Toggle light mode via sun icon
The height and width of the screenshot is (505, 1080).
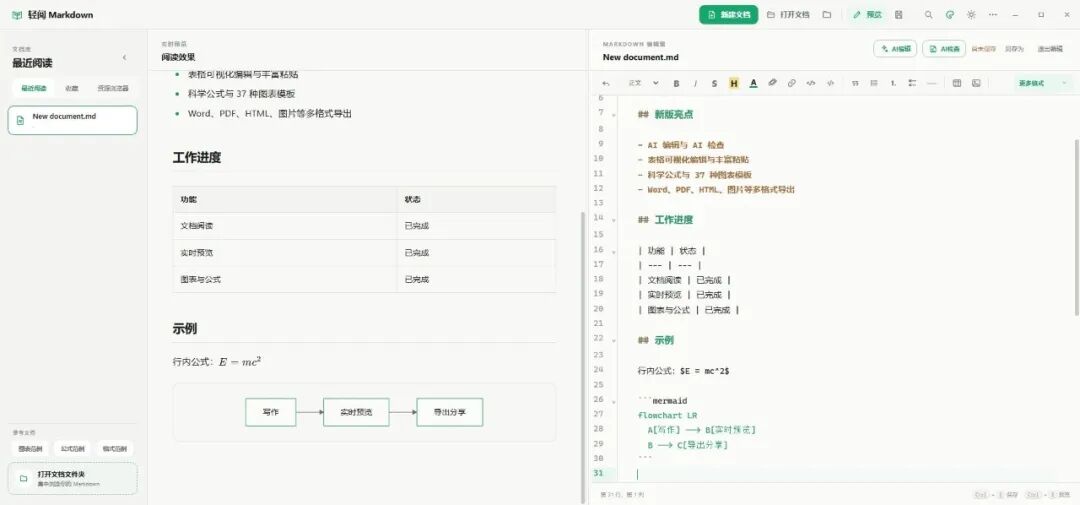[x=971, y=14]
